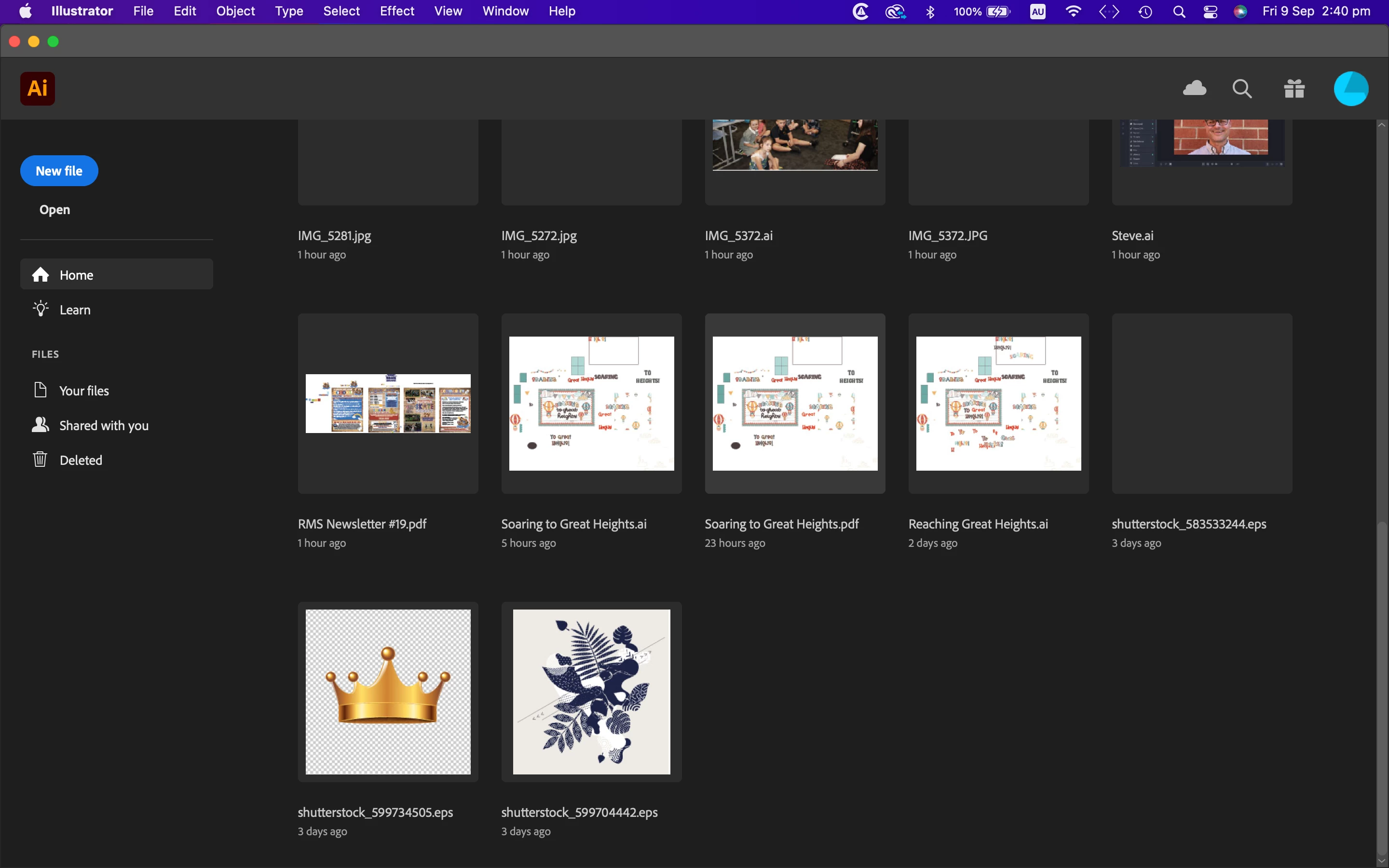Open the user profile avatar
The image size is (1389, 868).
1350,88
